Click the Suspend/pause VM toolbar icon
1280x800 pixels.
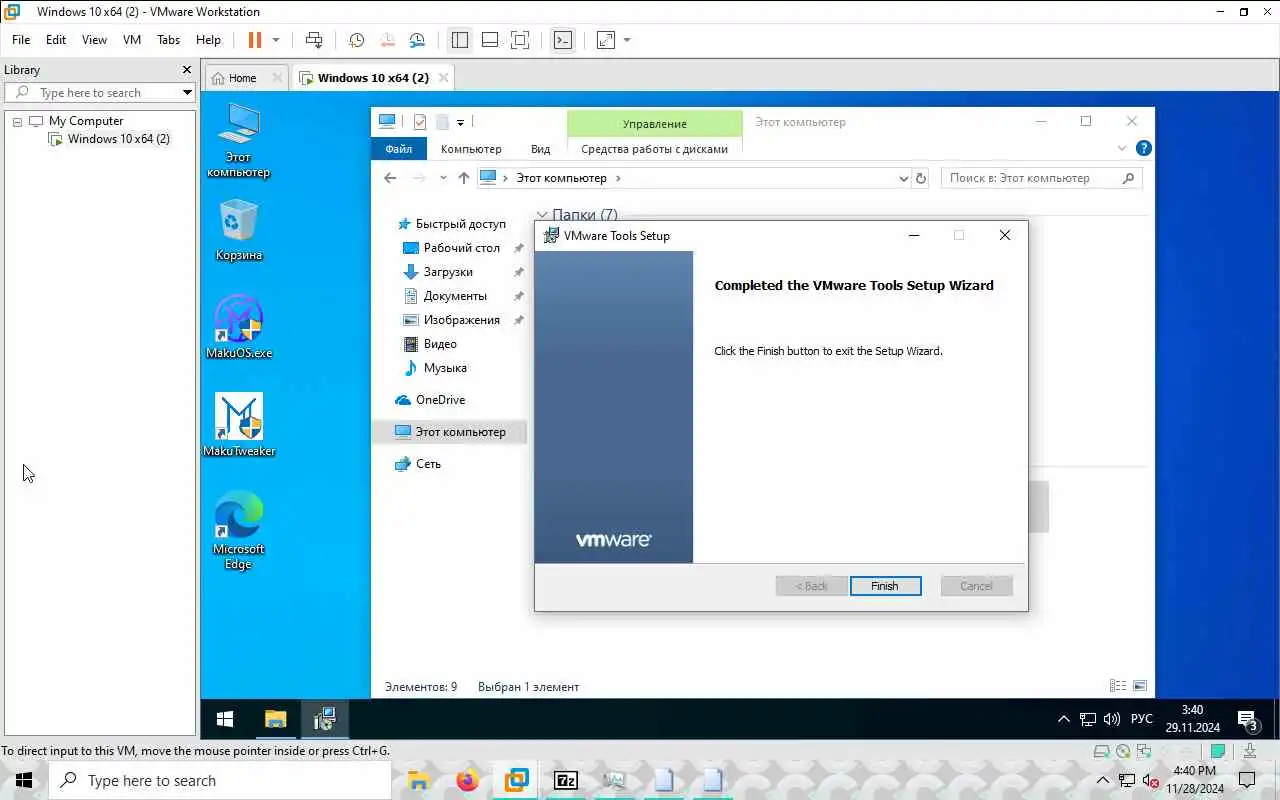[254, 40]
